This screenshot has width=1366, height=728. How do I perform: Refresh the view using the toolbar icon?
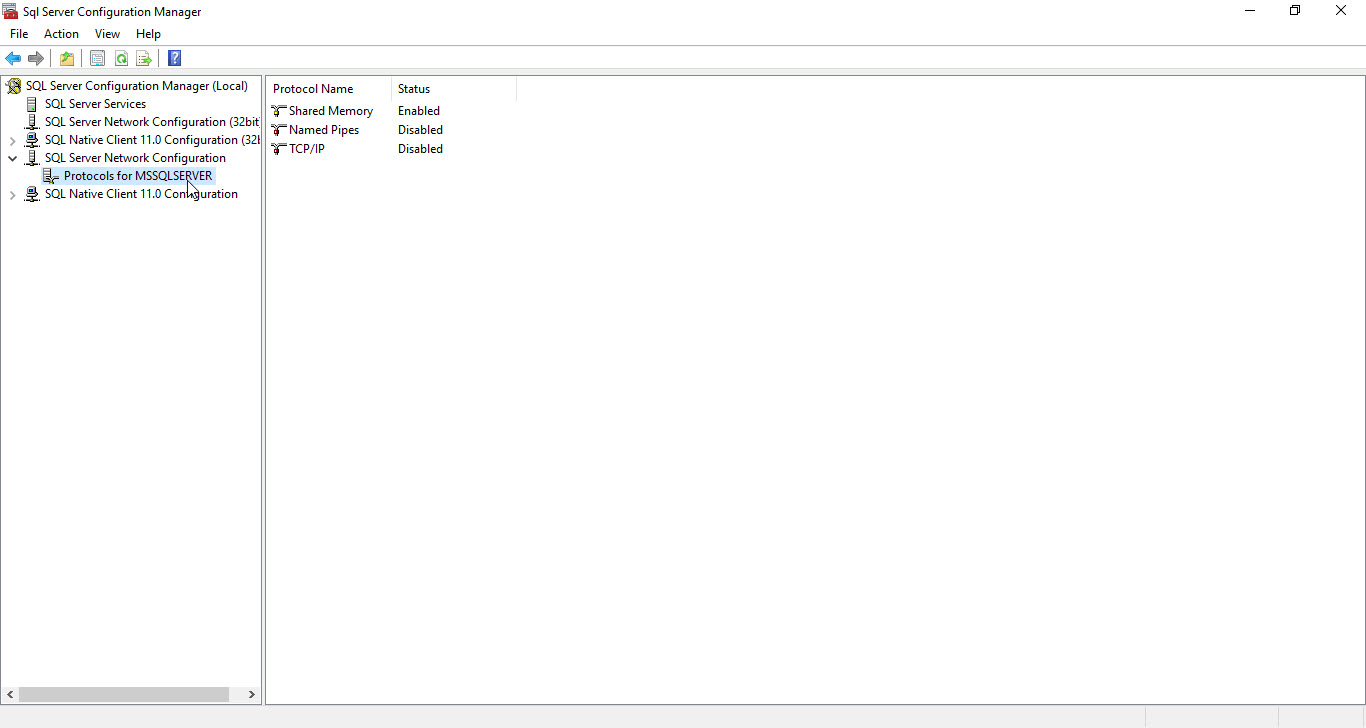(x=121, y=58)
